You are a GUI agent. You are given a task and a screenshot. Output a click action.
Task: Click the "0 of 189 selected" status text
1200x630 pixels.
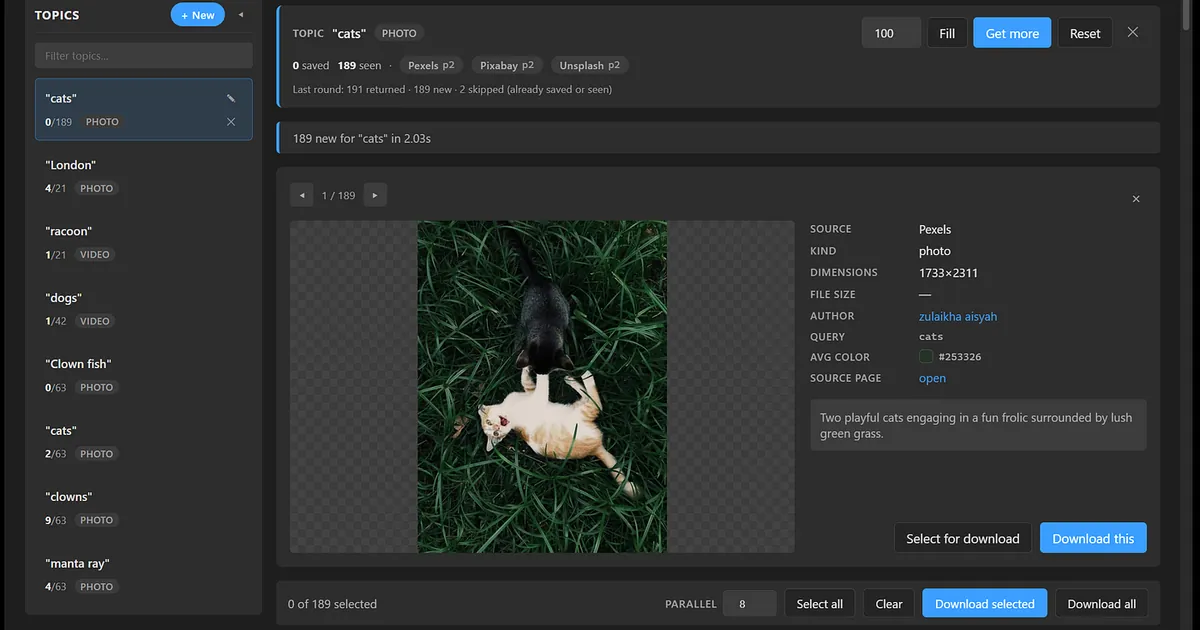[x=332, y=604]
